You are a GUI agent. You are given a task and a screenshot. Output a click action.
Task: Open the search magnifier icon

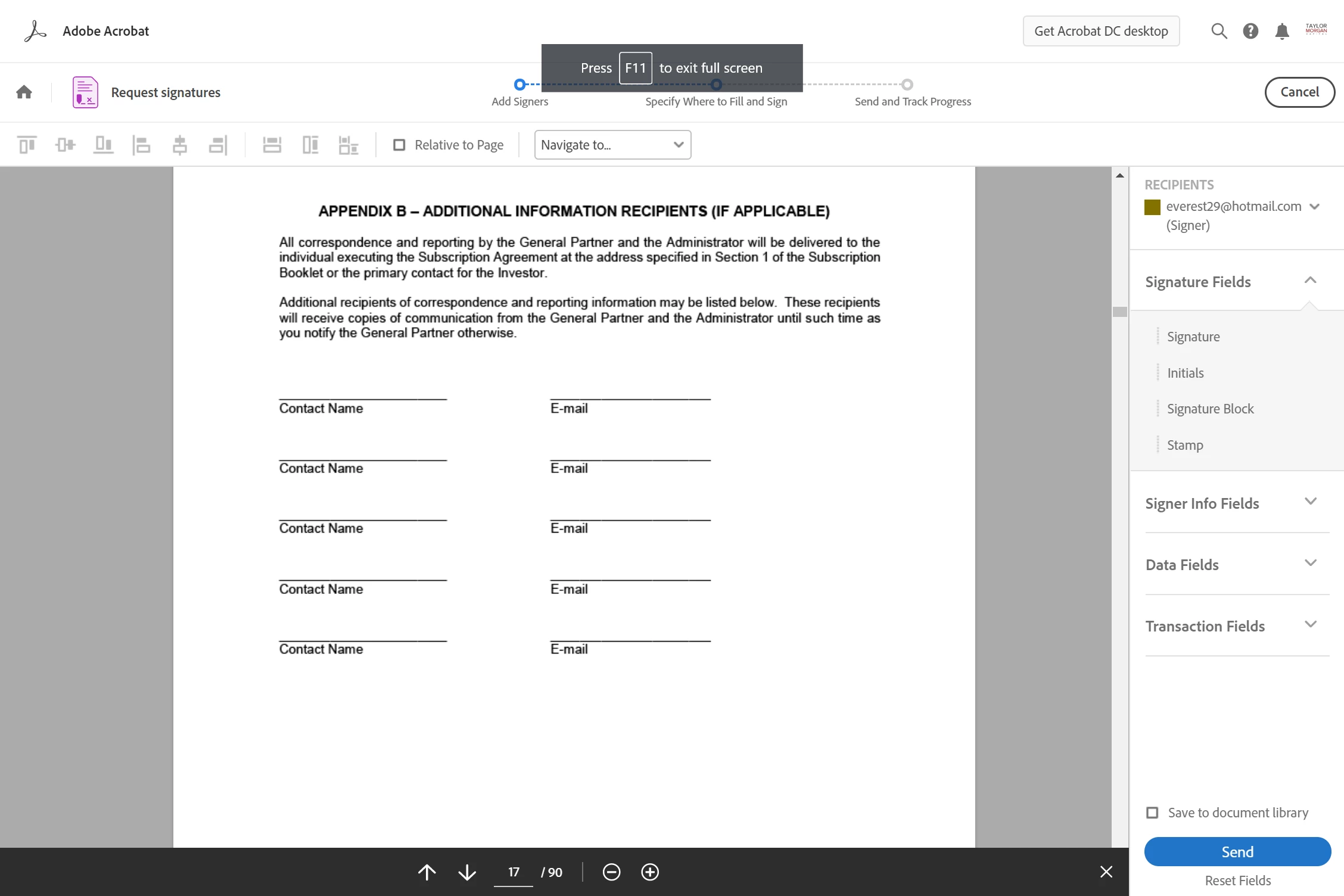click(1219, 31)
